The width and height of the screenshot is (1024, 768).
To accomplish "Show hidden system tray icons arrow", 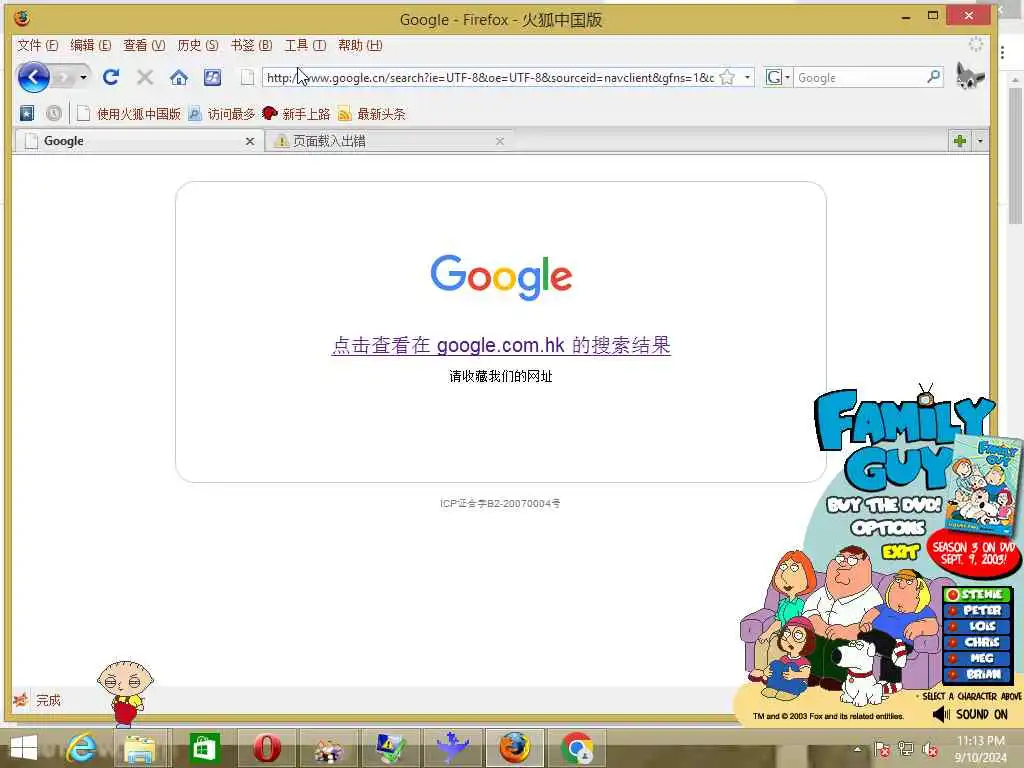I will 857,749.
